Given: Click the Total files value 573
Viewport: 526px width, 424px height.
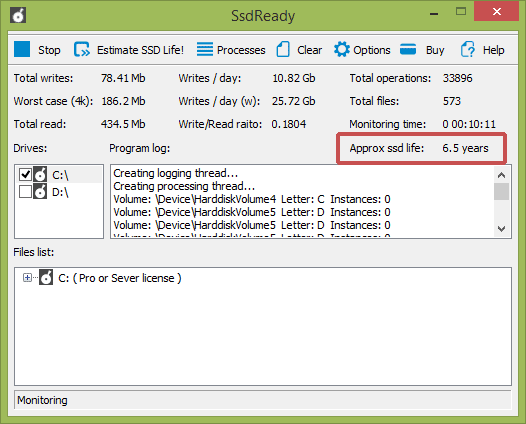Looking at the screenshot, I should point(452,101).
